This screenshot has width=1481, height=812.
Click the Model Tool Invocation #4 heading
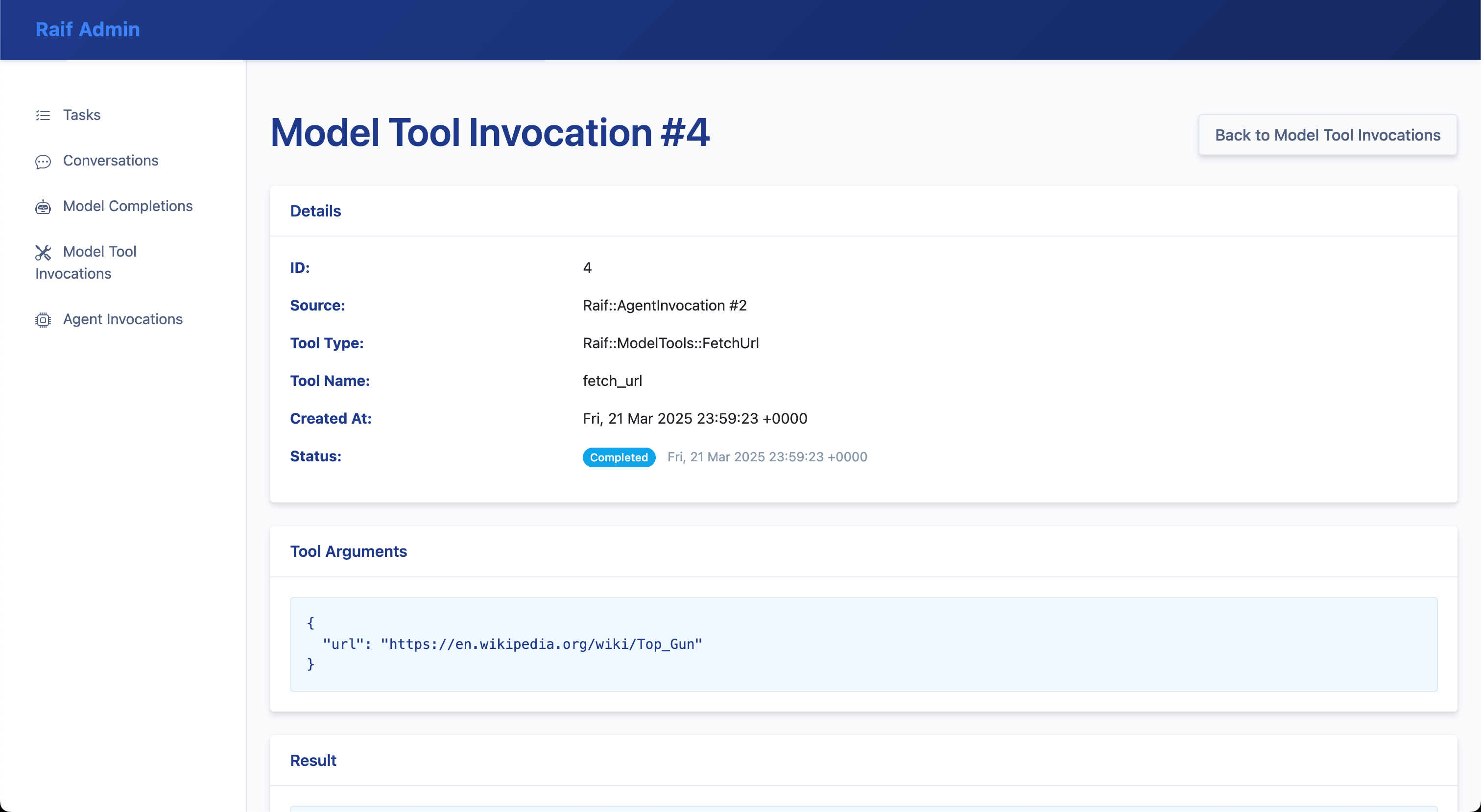click(490, 133)
